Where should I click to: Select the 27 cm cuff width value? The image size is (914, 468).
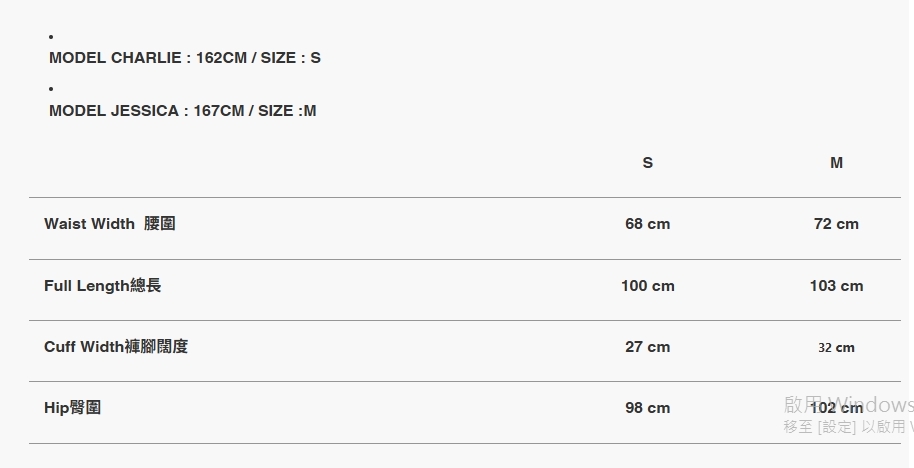point(648,347)
